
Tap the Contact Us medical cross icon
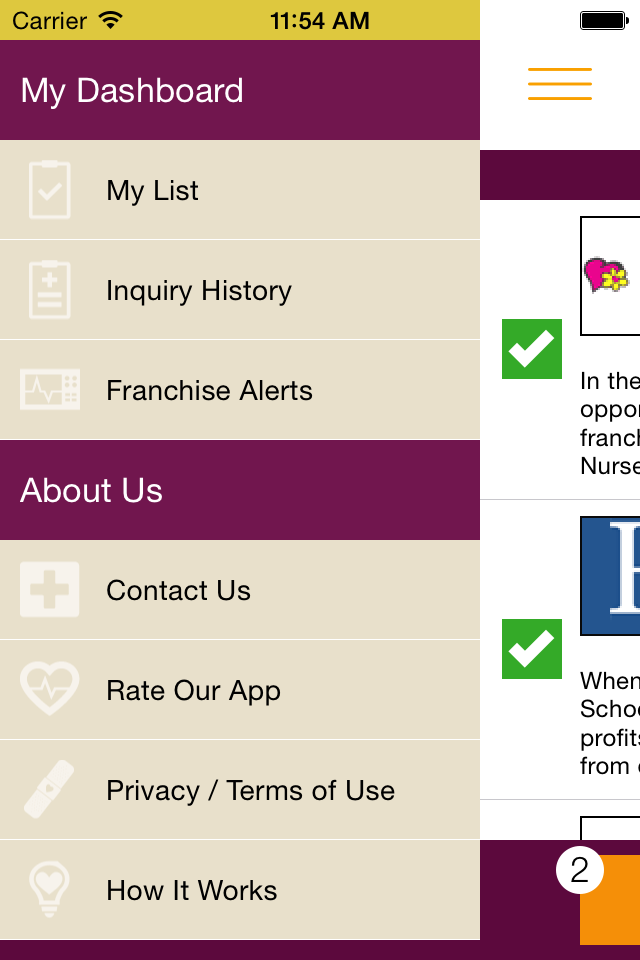(50, 590)
